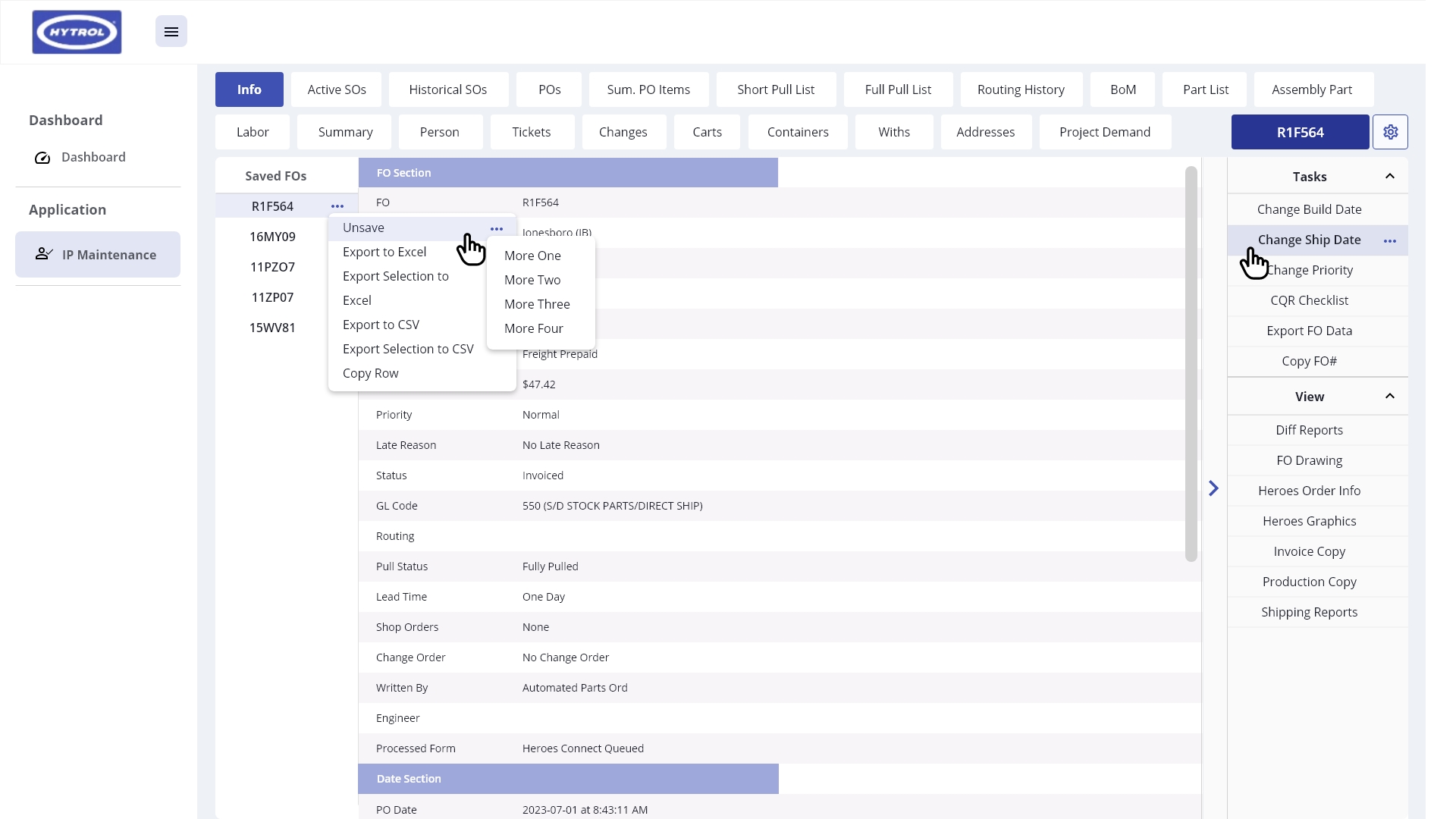Open the Invoice Copy view link
The height and width of the screenshot is (819, 1456).
tap(1309, 551)
